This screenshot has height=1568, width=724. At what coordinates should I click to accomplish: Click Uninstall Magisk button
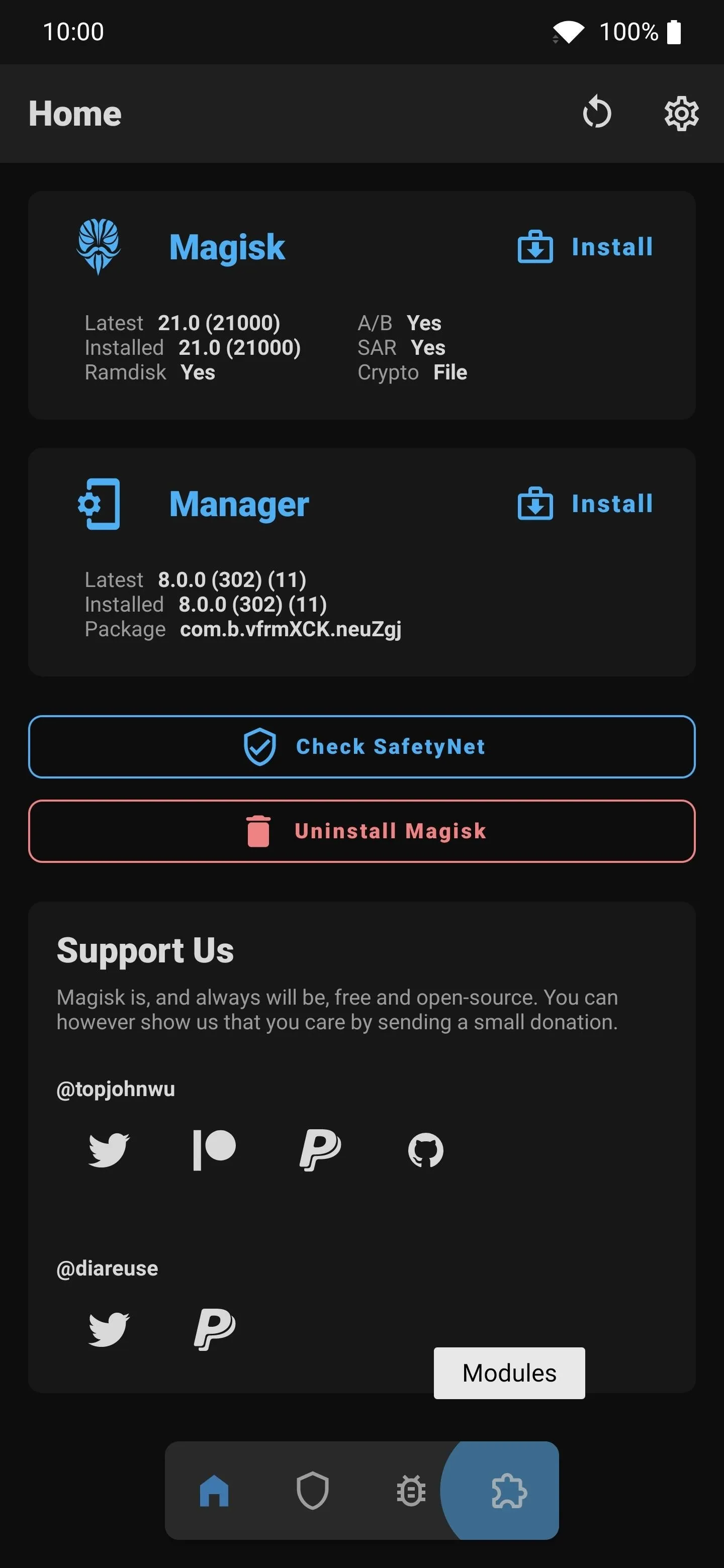pos(361,831)
